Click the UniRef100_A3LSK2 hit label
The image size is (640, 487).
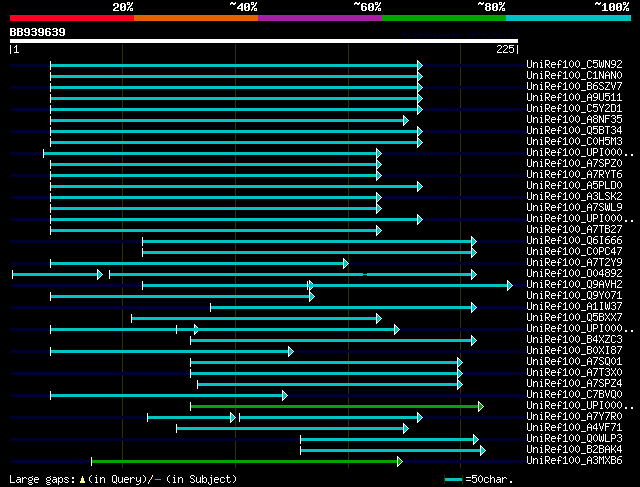pos(574,196)
